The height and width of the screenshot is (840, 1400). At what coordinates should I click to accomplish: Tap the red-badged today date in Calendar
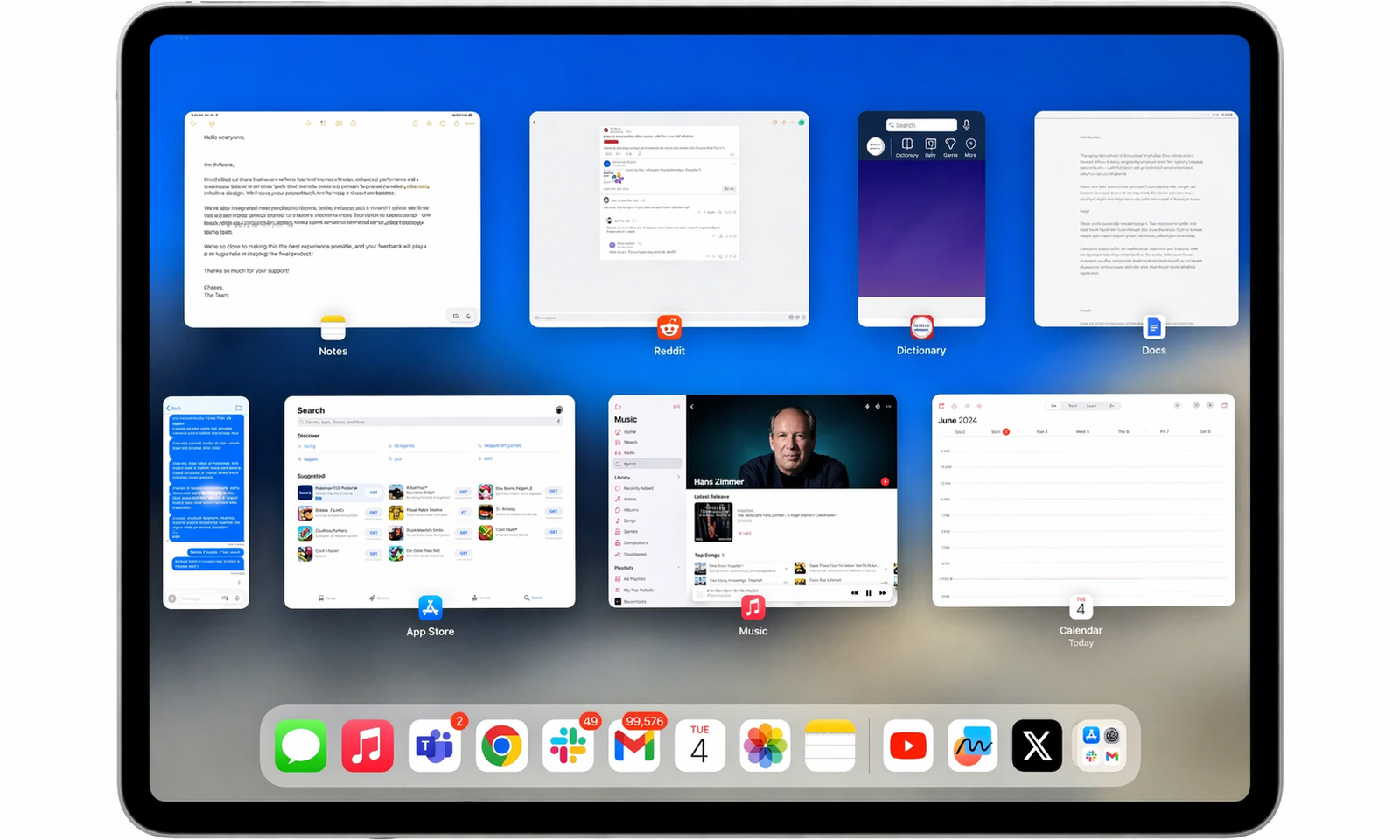(1006, 431)
